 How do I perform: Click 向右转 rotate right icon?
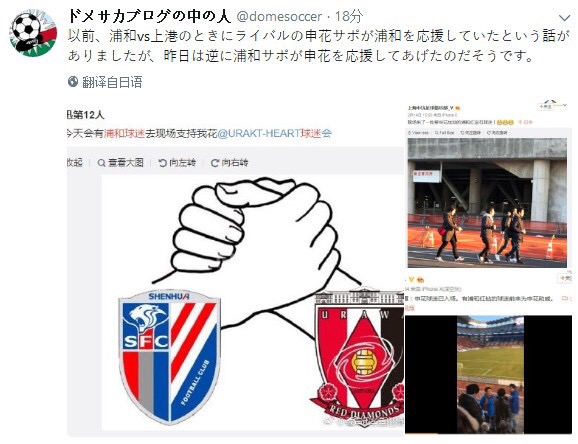[215, 163]
